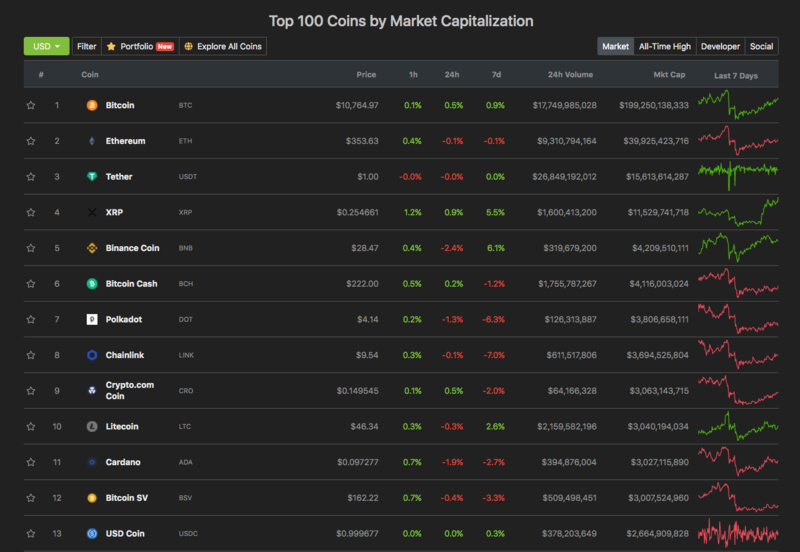Star the Binance Coin row
The image size is (800, 552).
(x=31, y=248)
